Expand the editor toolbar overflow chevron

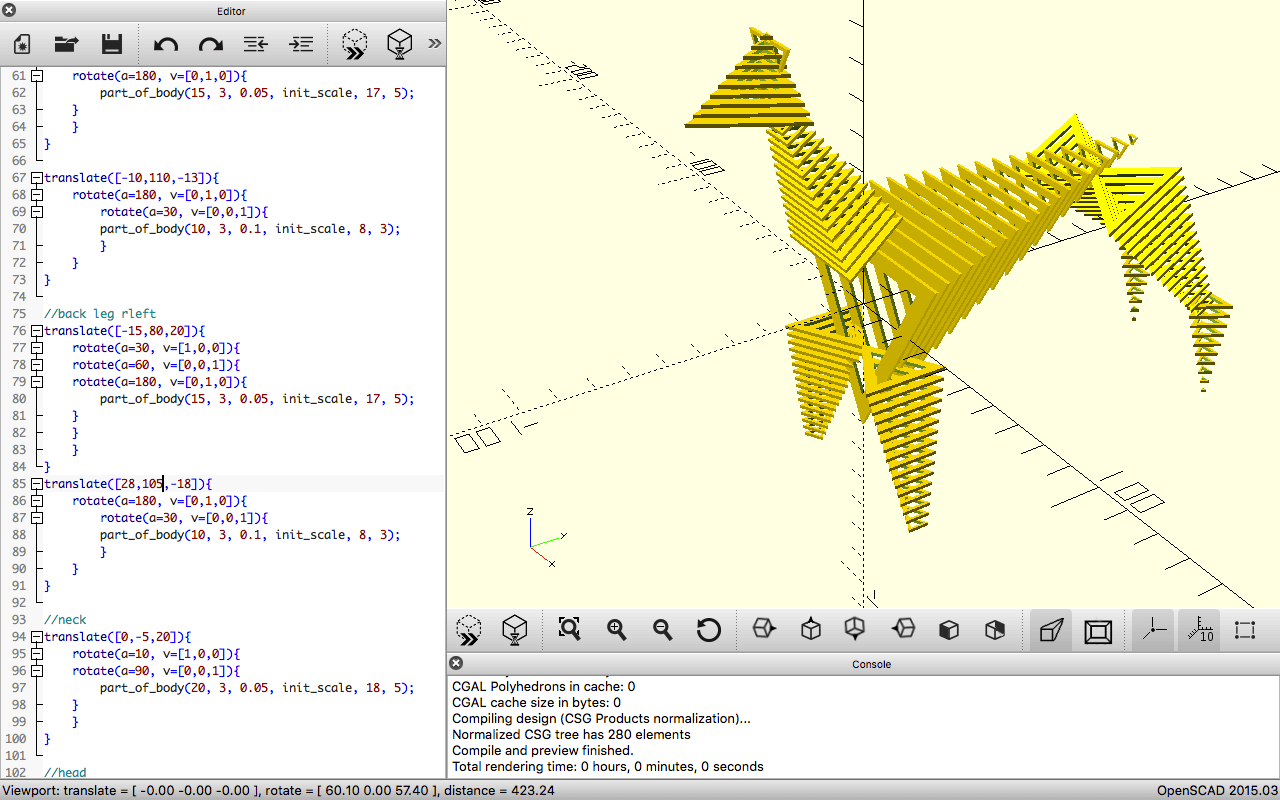[x=434, y=43]
